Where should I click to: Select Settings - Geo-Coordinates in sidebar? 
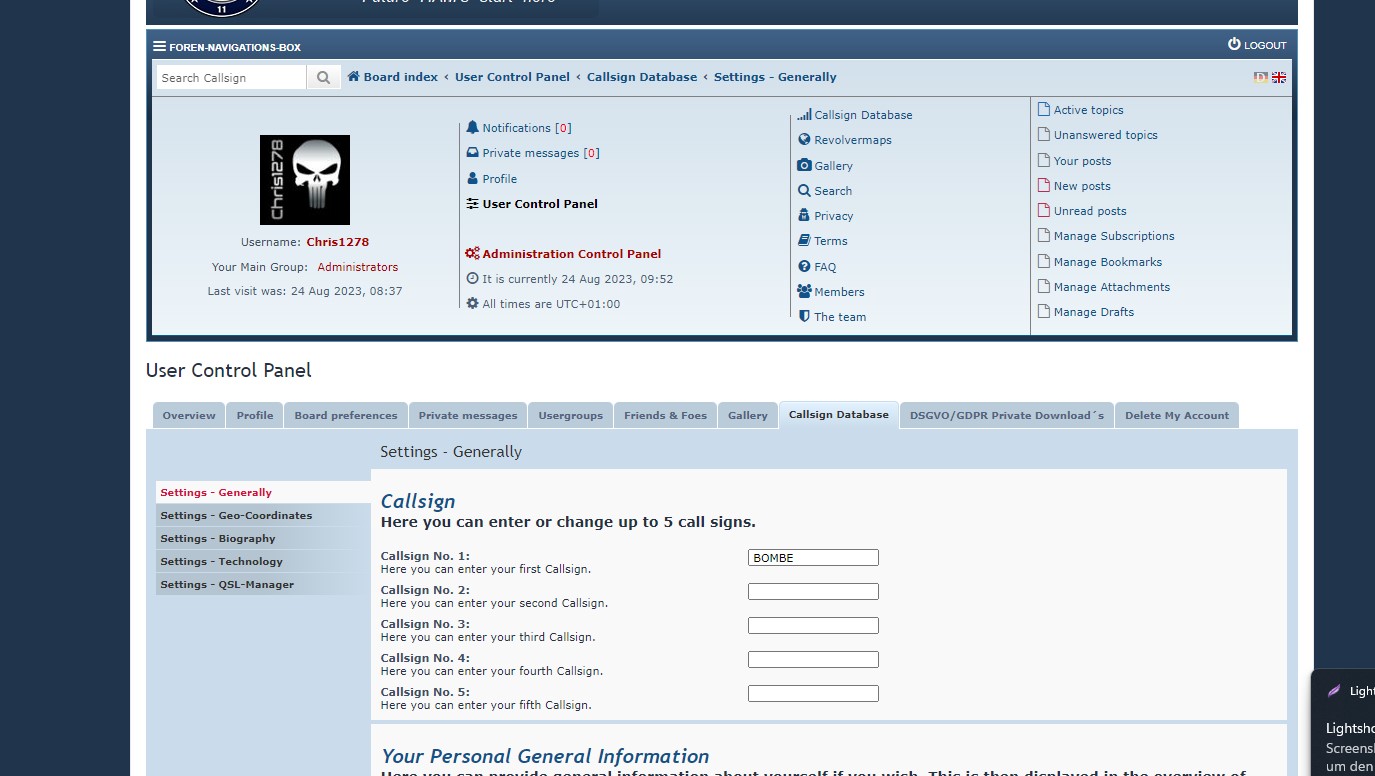236,516
